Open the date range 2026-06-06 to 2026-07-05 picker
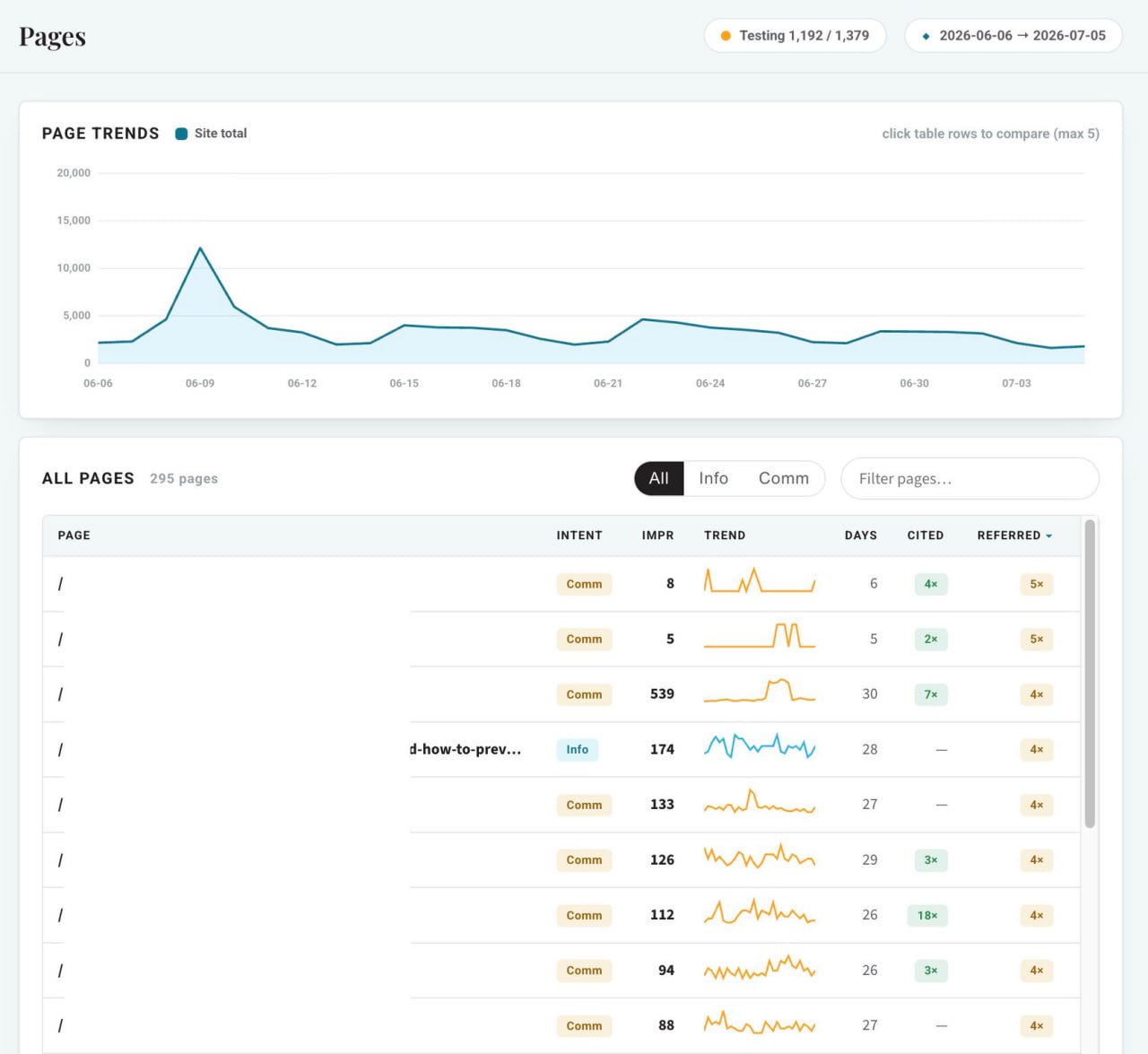The width and height of the screenshot is (1148, 1054). click(x=1013, y=36)
